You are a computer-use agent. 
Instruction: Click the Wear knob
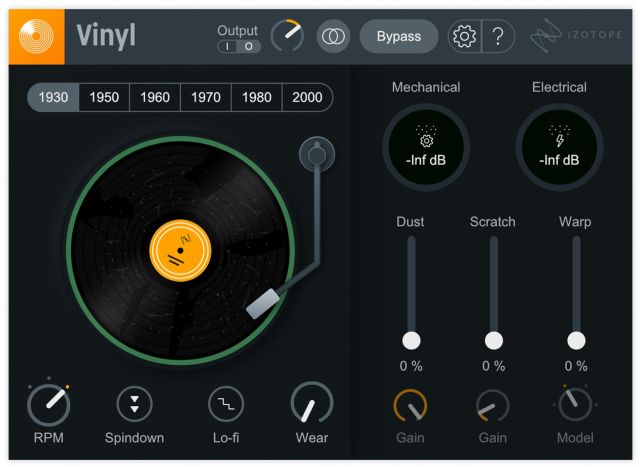(x=312, y=403)
